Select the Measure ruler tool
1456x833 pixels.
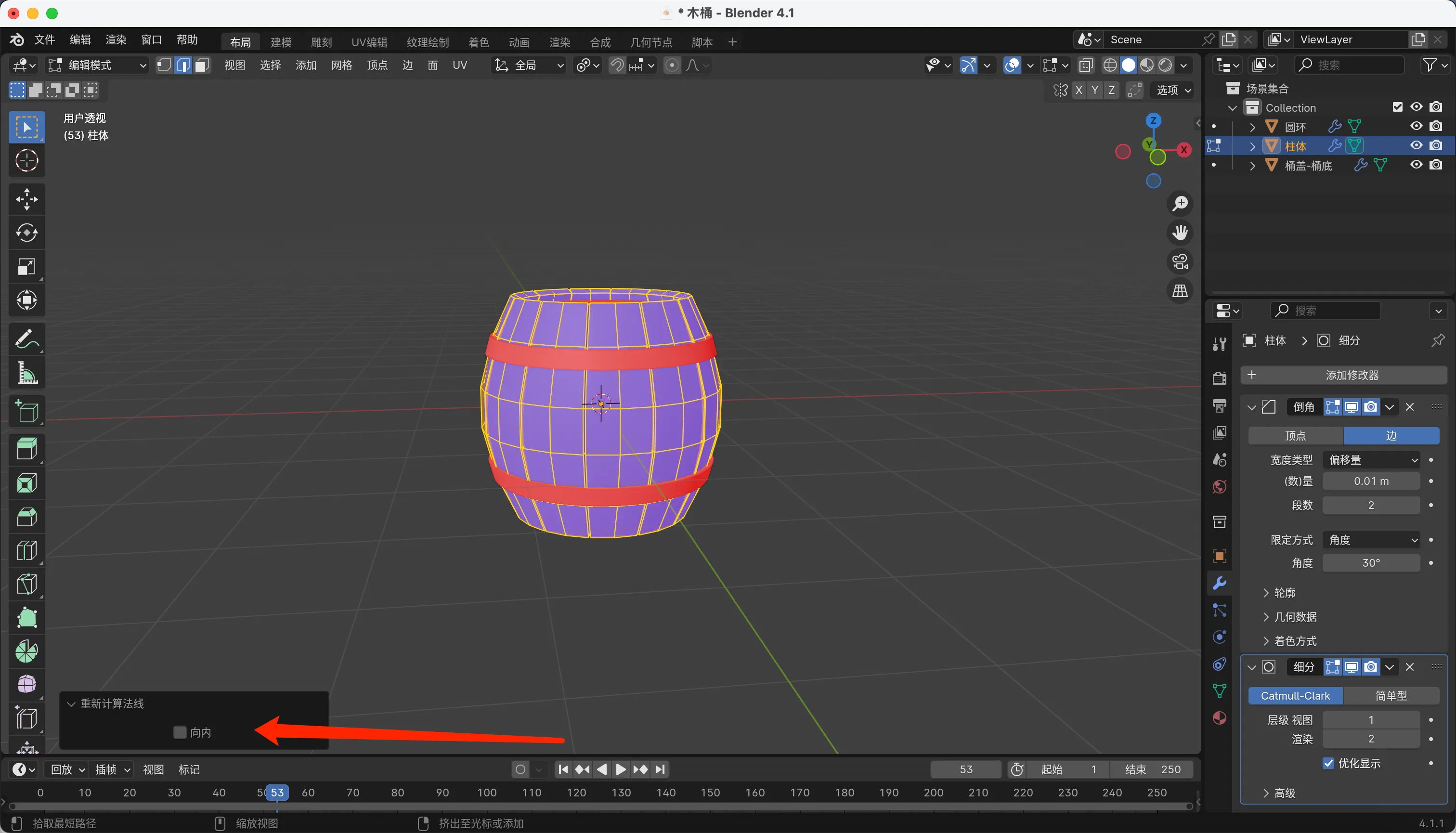click(26, 373)
